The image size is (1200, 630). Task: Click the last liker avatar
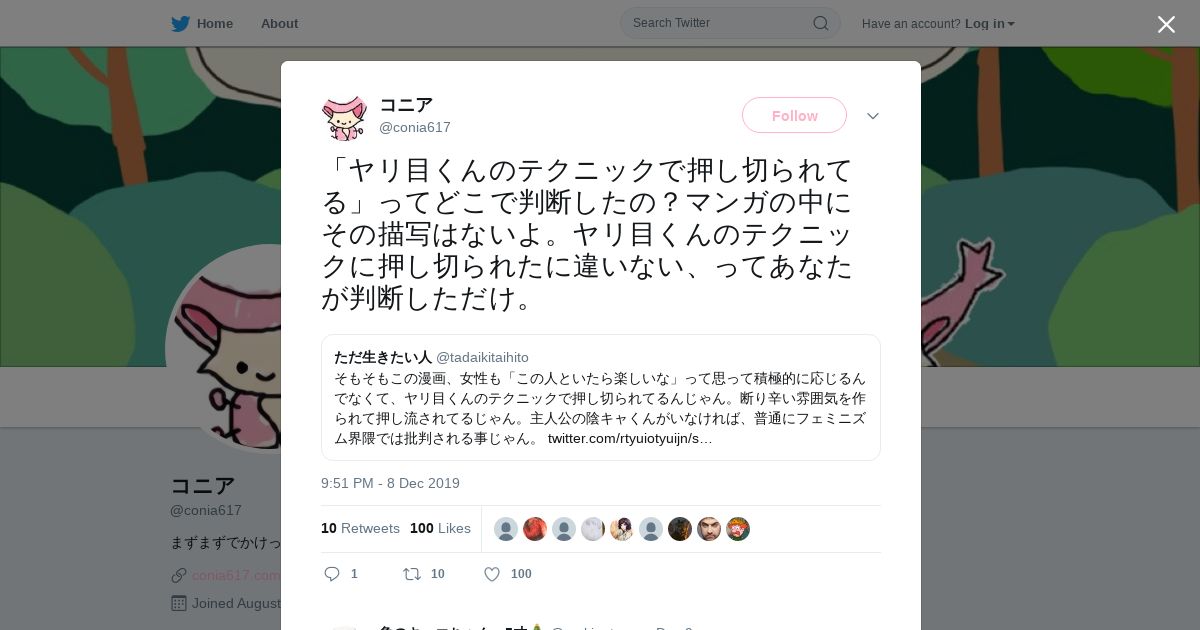click(x=738, y=529)
